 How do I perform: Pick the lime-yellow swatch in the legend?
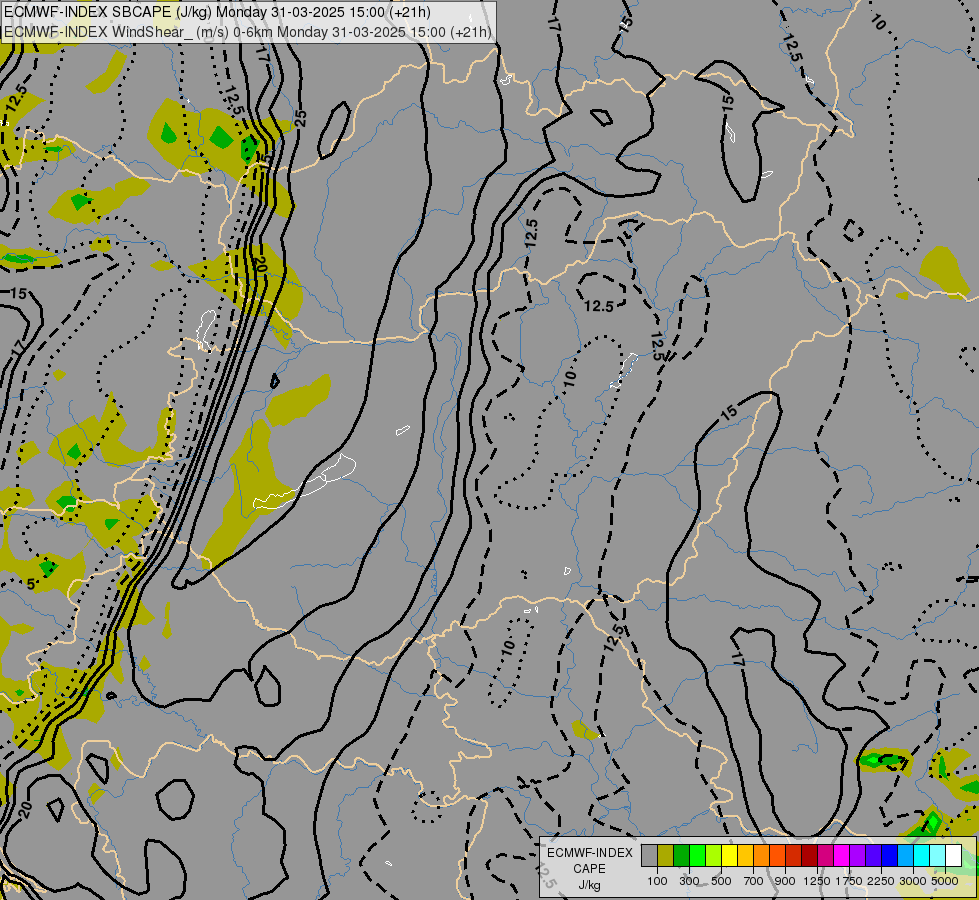714,856
